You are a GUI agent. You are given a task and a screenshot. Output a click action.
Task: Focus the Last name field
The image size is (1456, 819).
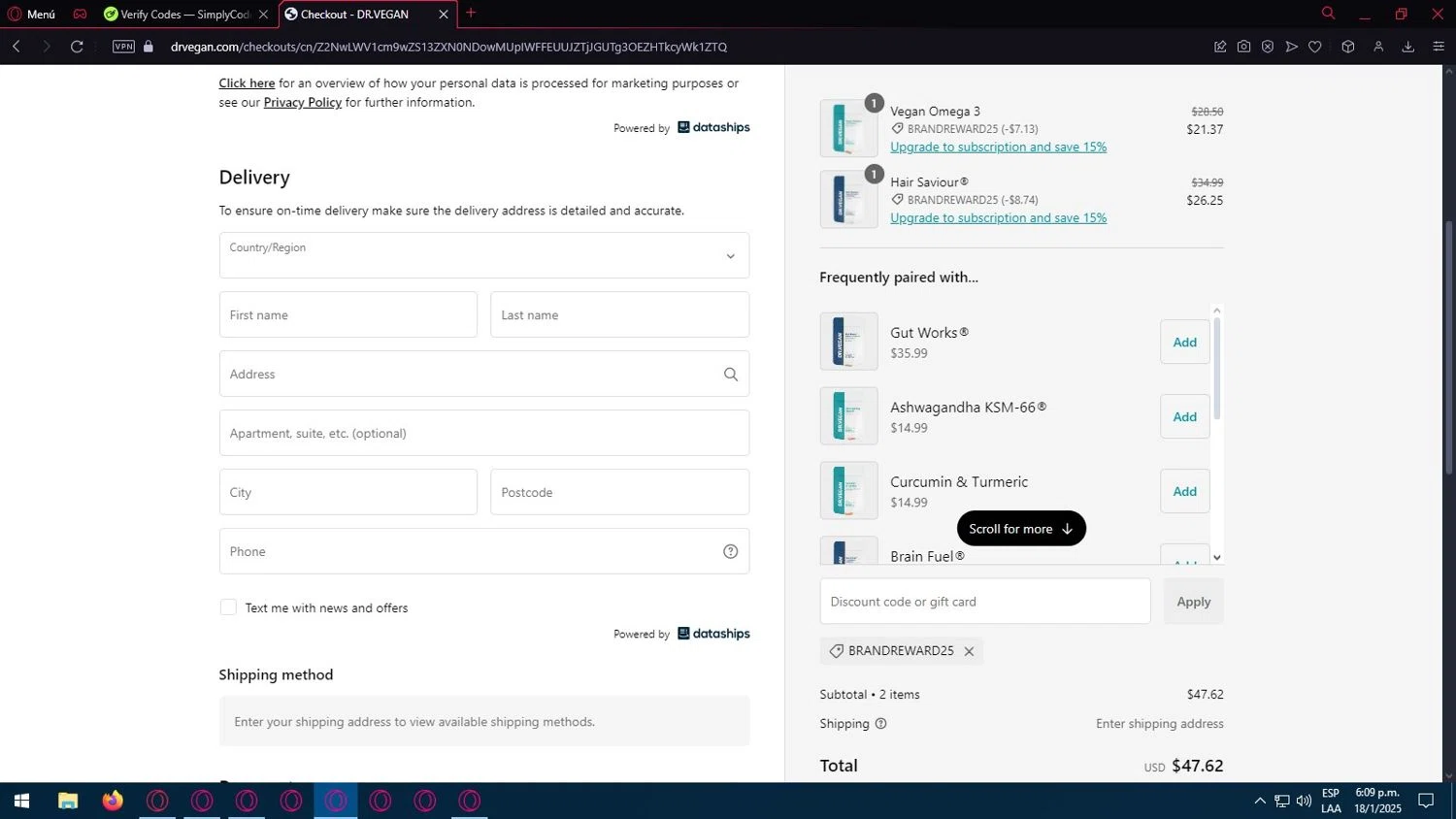click(619, 314)
